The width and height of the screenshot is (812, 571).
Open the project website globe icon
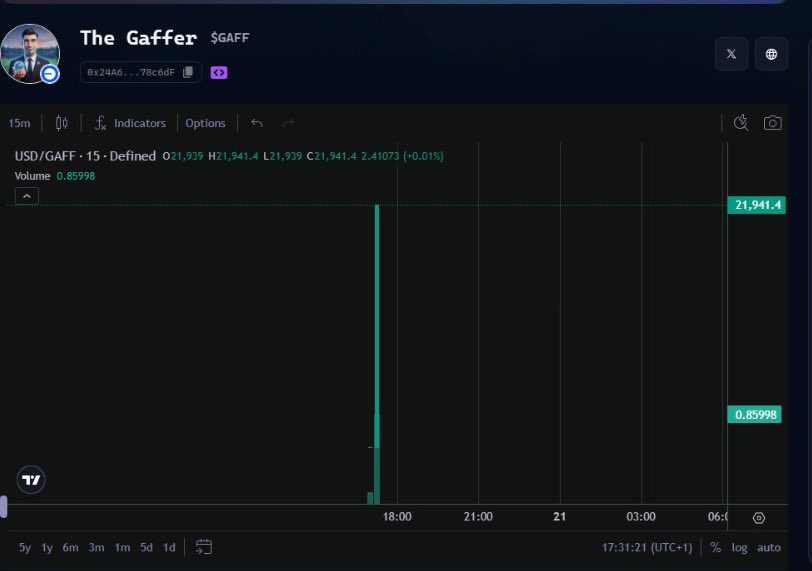771,54
